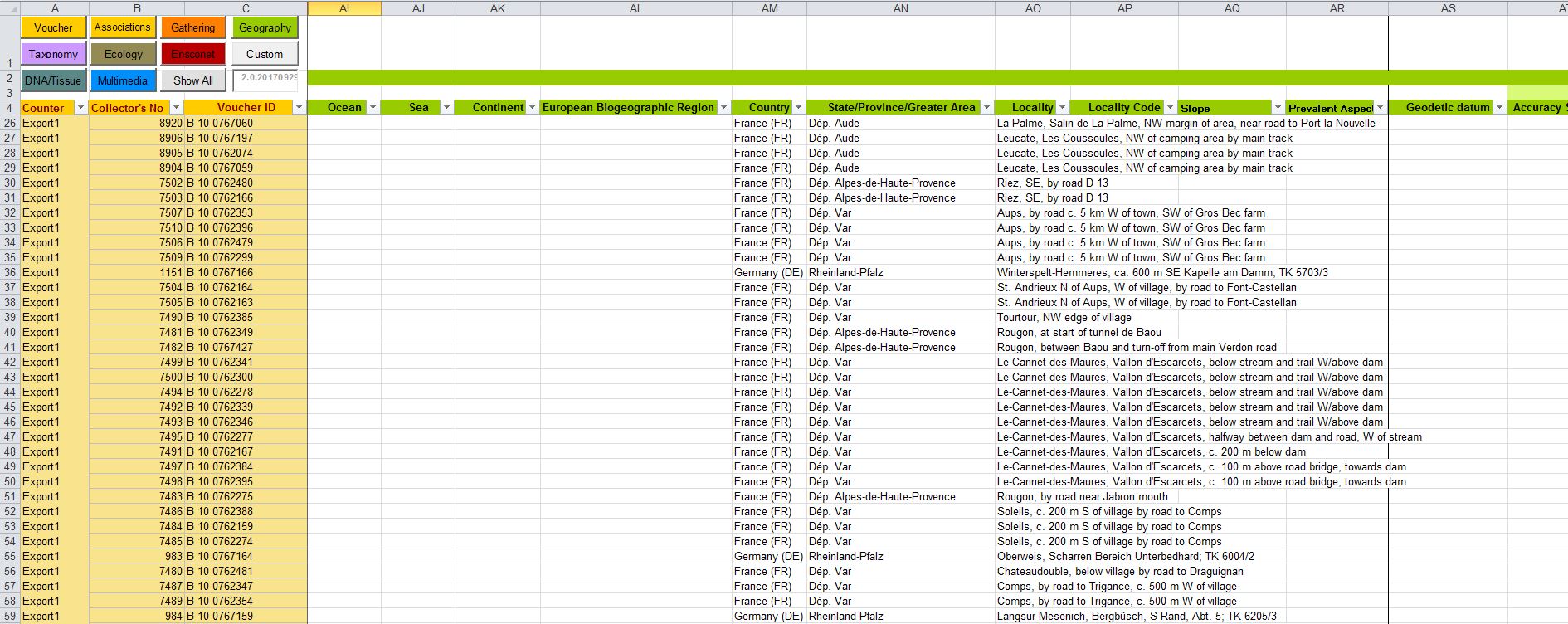Click the Dép. Aude cell in row 26
The image size is (1568, 624).
901,123
